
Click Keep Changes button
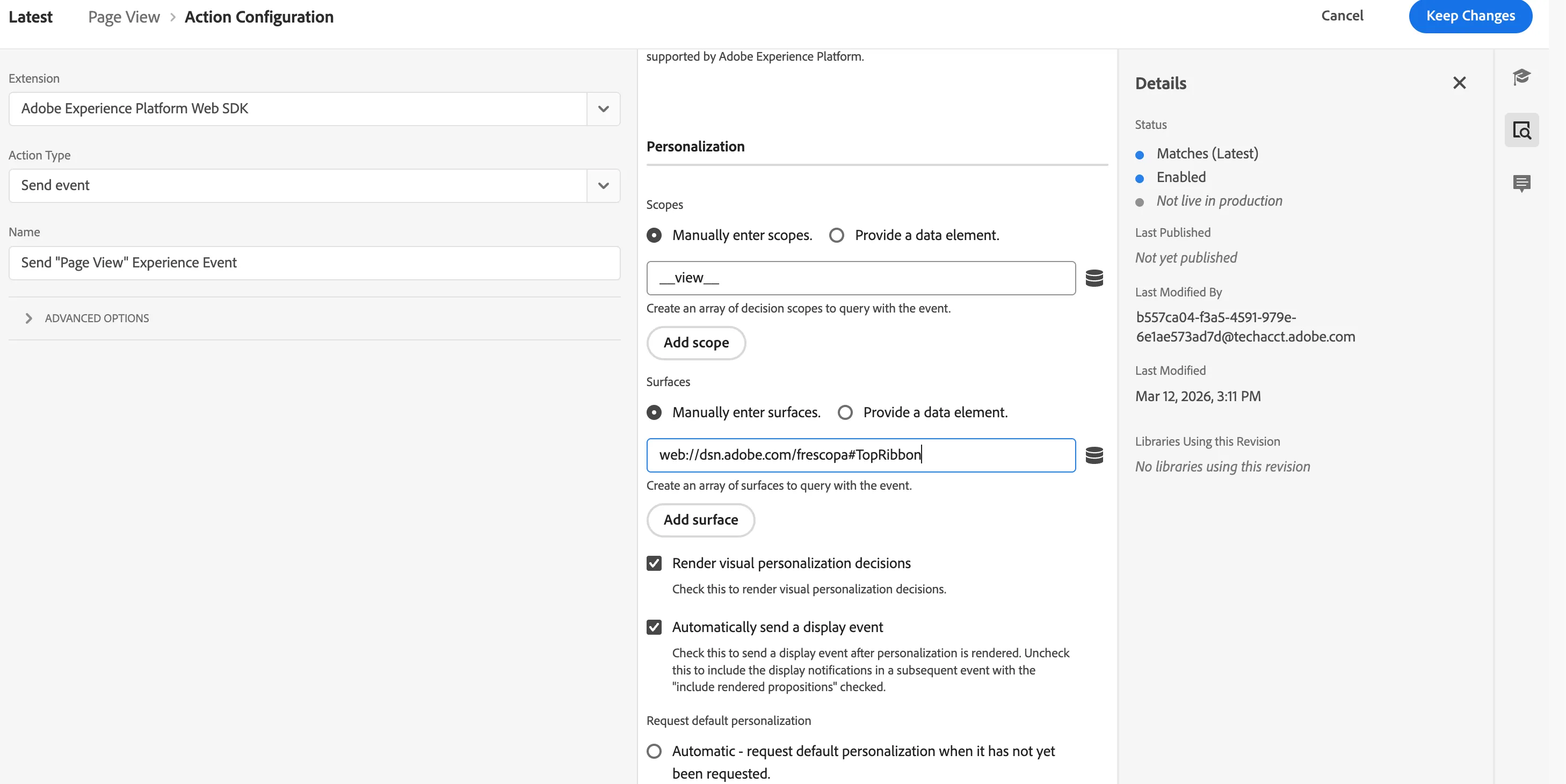click(x=1470, y=16)
